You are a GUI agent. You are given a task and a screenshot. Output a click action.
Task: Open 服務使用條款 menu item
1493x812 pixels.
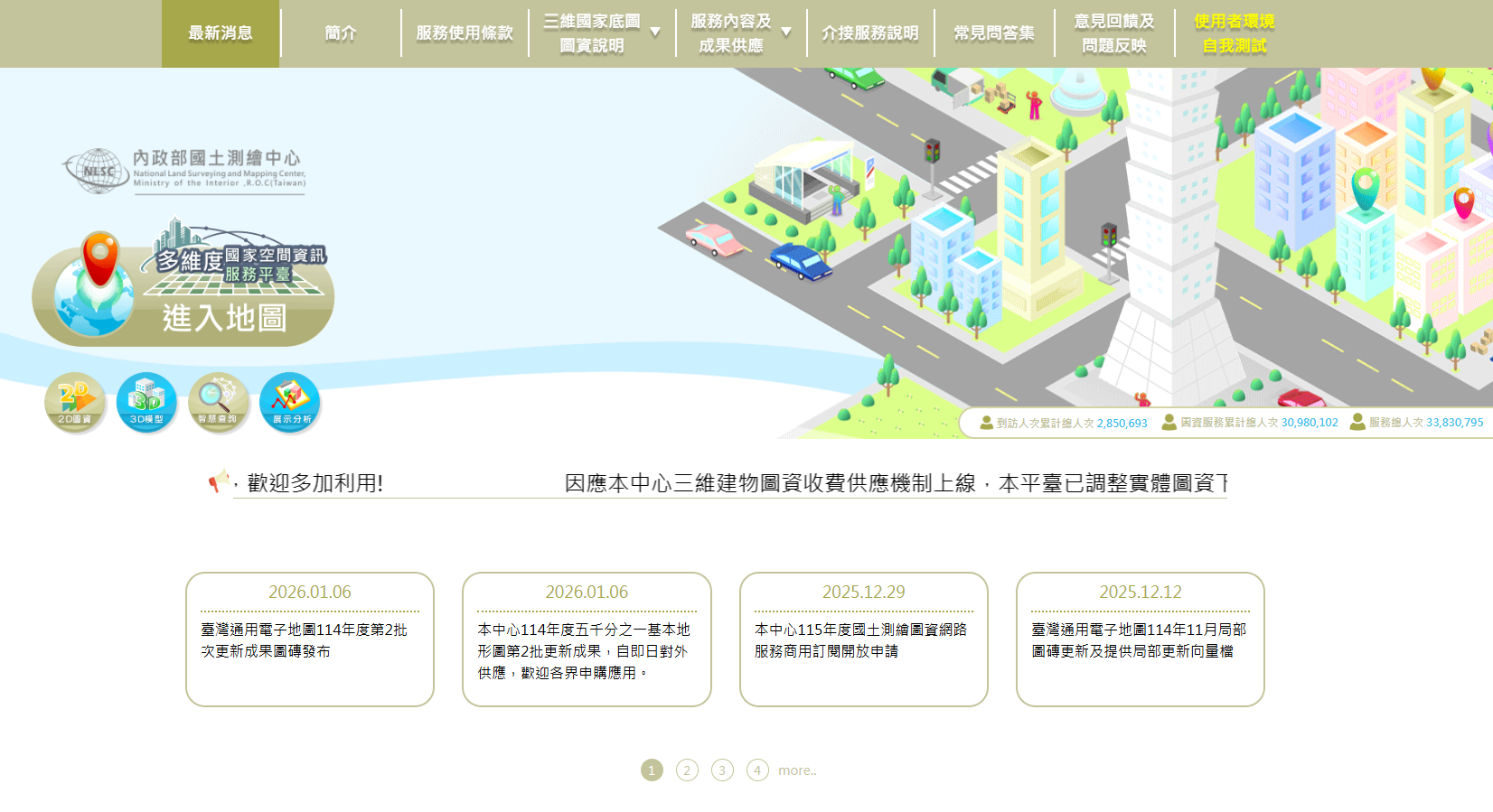tap(465, 33)
